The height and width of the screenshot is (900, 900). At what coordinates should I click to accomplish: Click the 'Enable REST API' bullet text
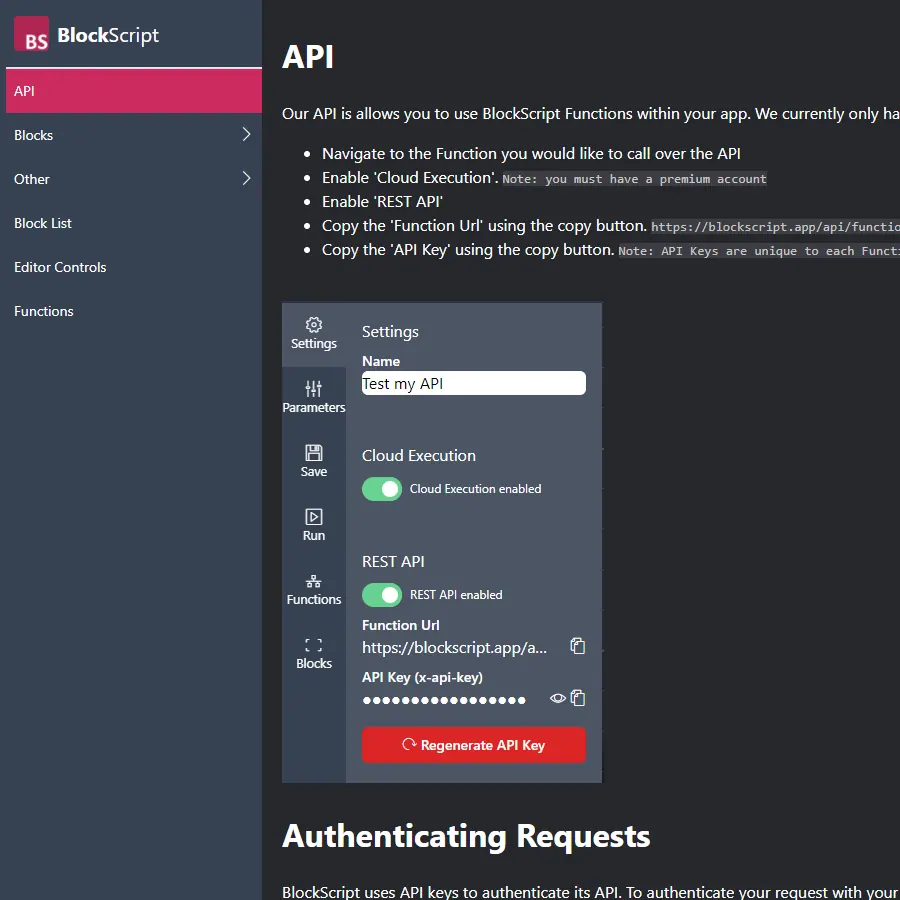point(382,202)
